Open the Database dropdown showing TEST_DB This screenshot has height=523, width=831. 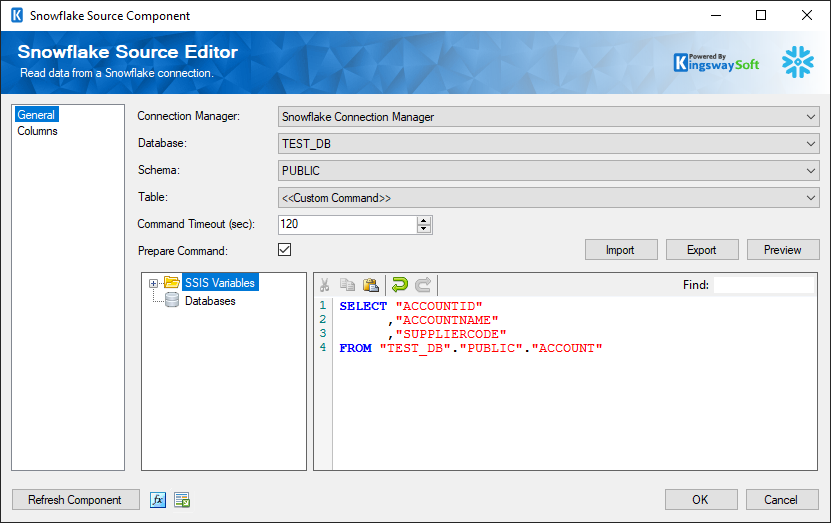click(549, 144)
